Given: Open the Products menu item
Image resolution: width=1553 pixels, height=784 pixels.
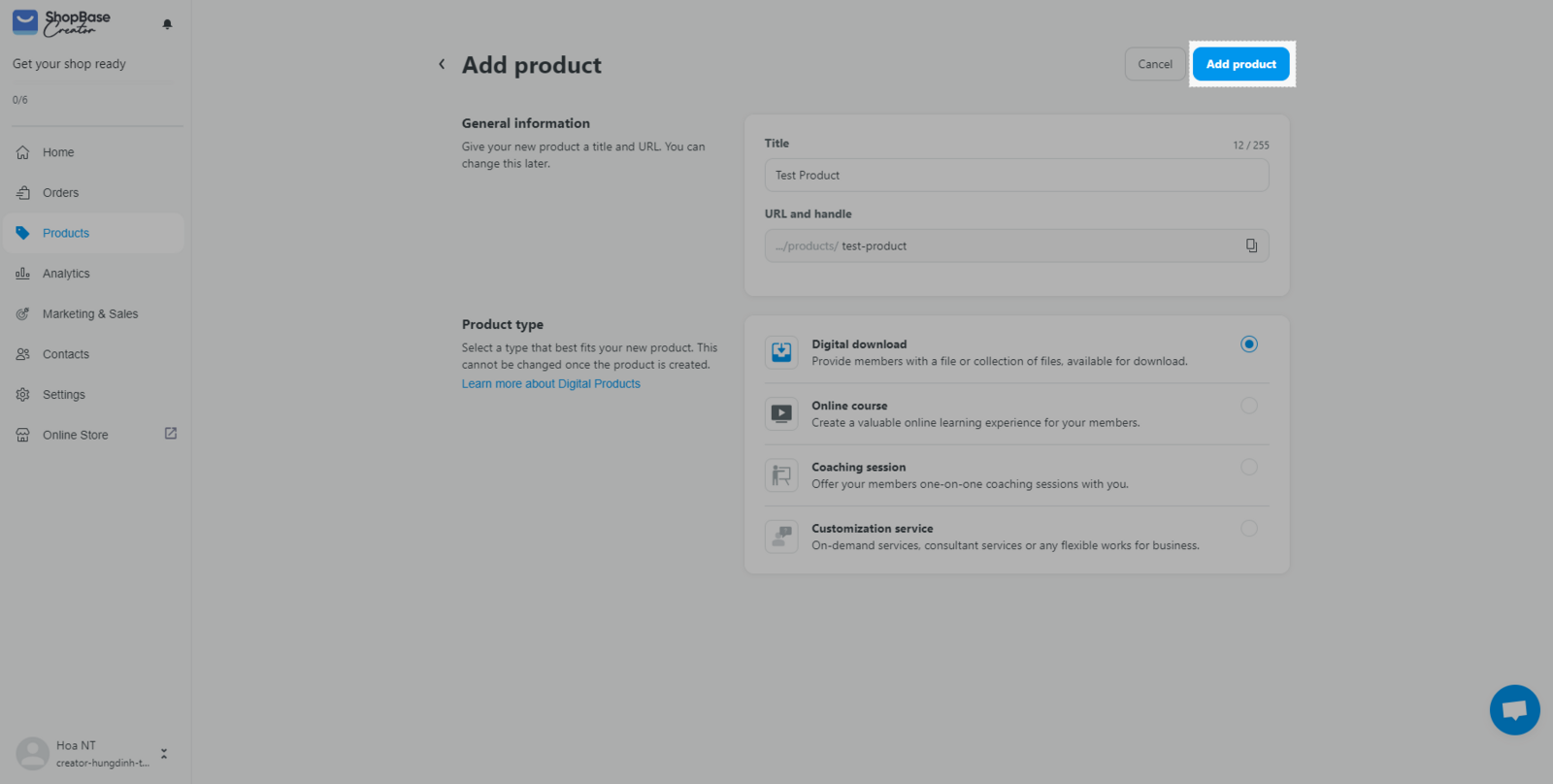Looking at the screenshot, I should pyautogui.click(x=93, y=233).
